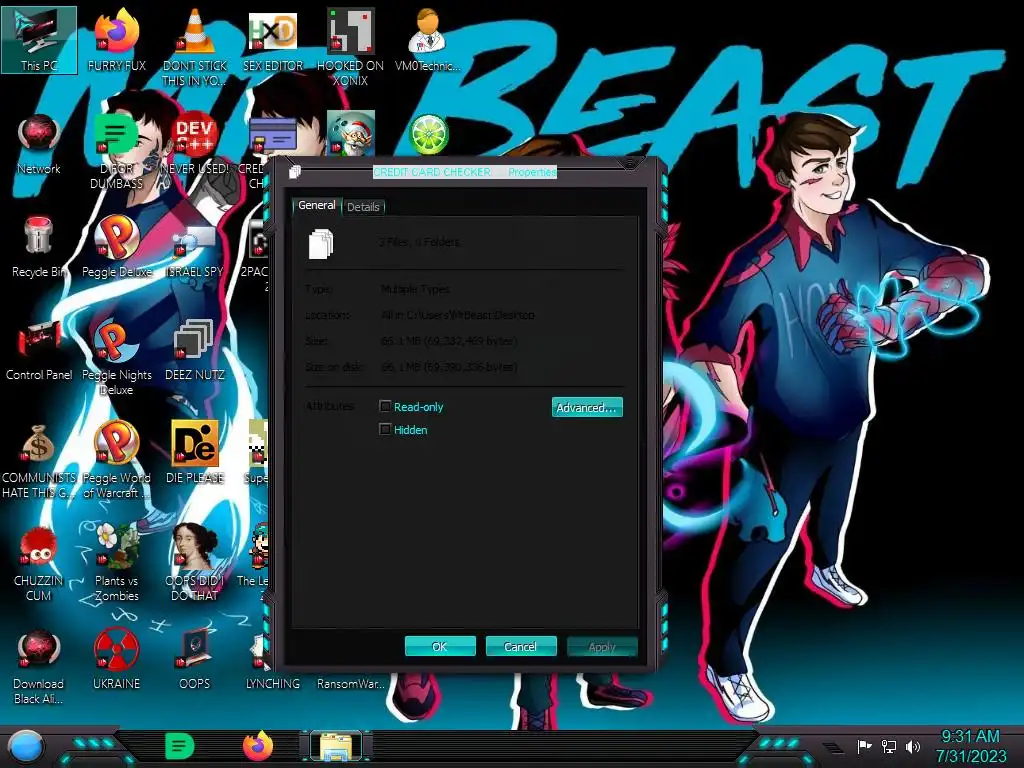This screenshot has width=1024, height=768.
Task: Switch to the General tab
Action: (x=317, y=205)
